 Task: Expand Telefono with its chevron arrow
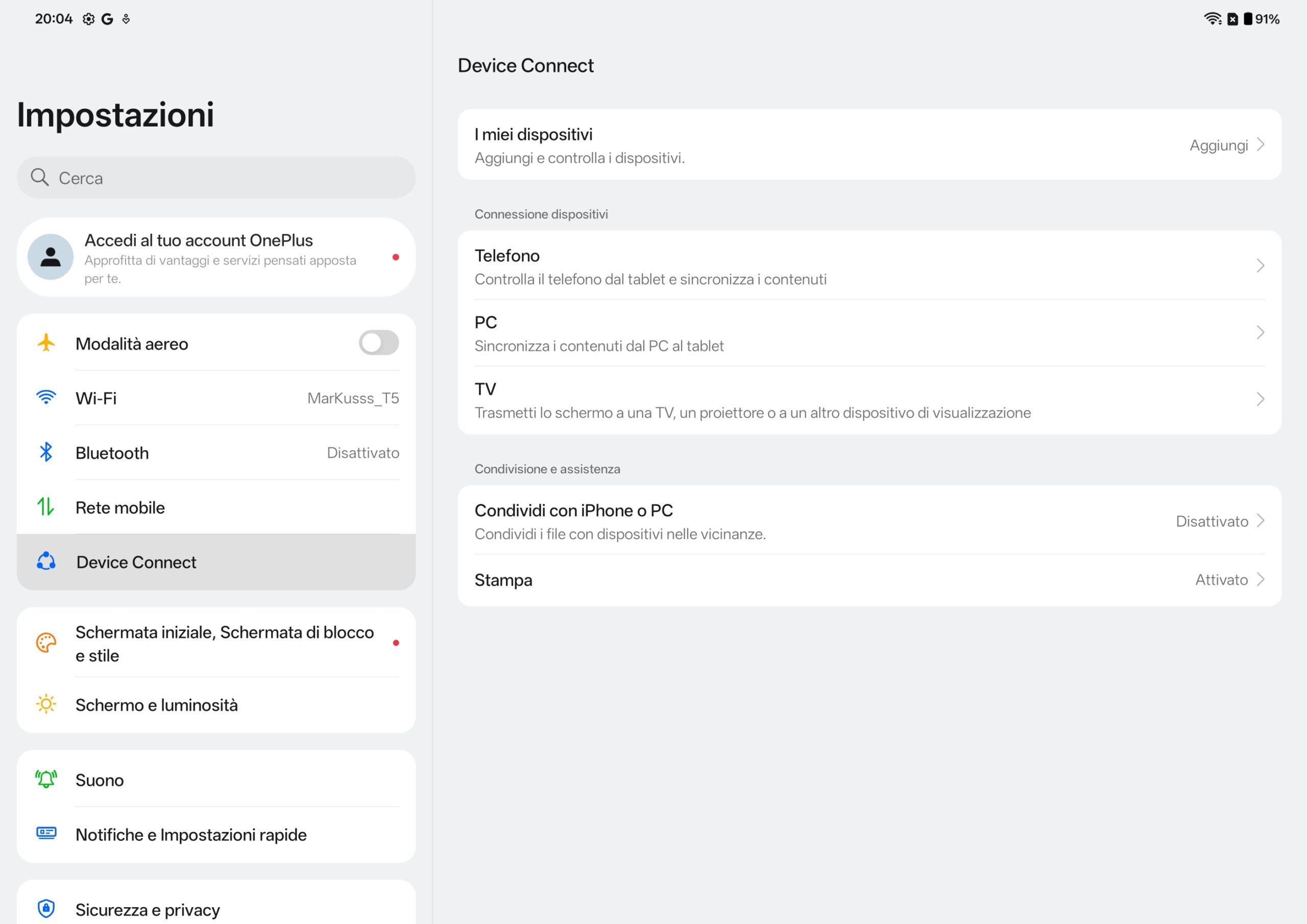[1260, 266]
